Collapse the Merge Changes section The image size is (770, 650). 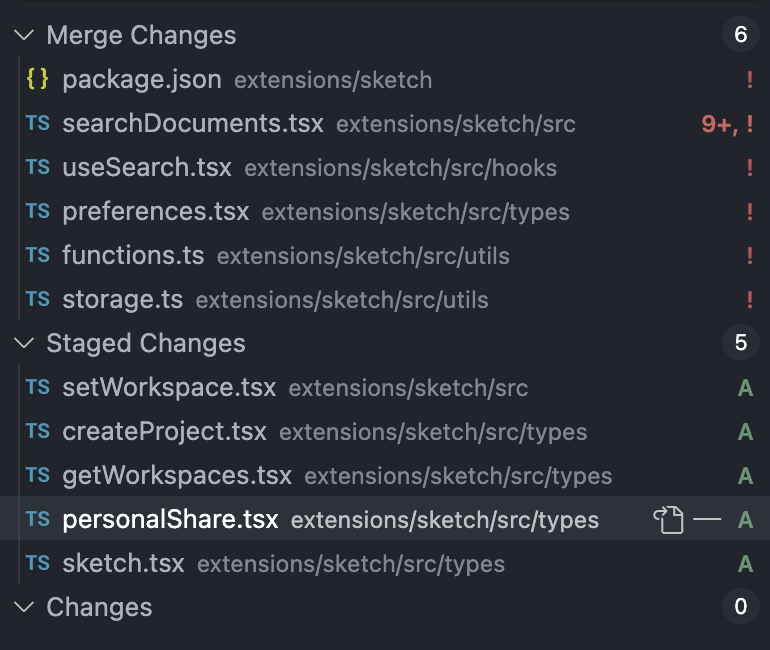(x=23, y=36)
